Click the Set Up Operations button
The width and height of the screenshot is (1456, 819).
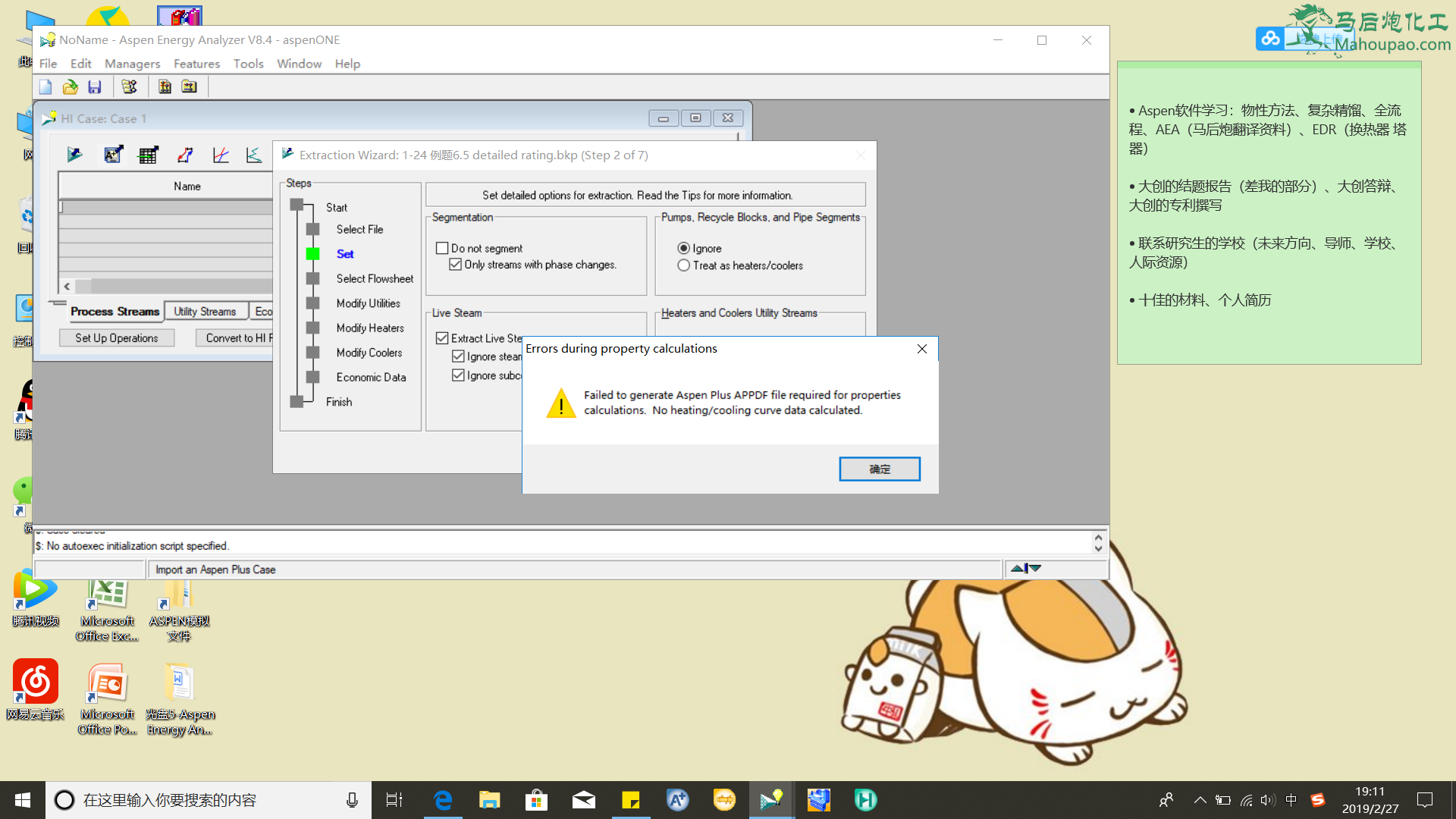coord(117,338)
